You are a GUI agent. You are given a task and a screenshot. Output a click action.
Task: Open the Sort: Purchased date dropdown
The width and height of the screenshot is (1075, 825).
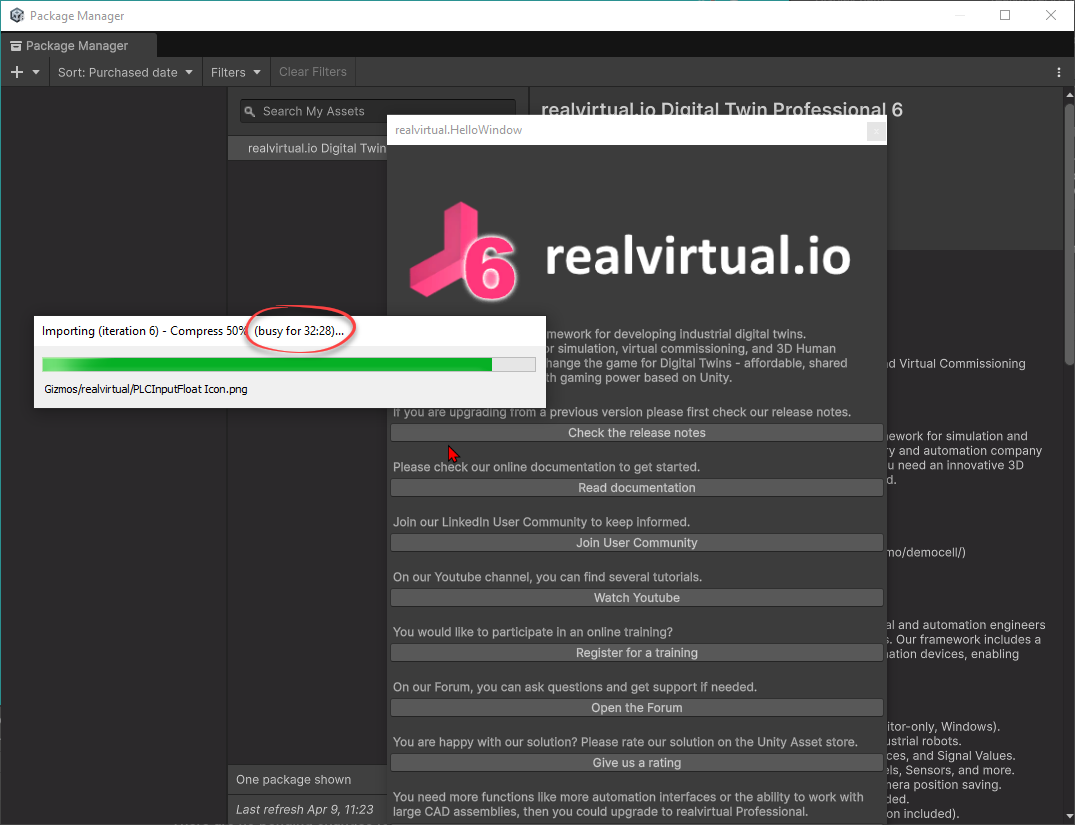[x=125, y=72]
